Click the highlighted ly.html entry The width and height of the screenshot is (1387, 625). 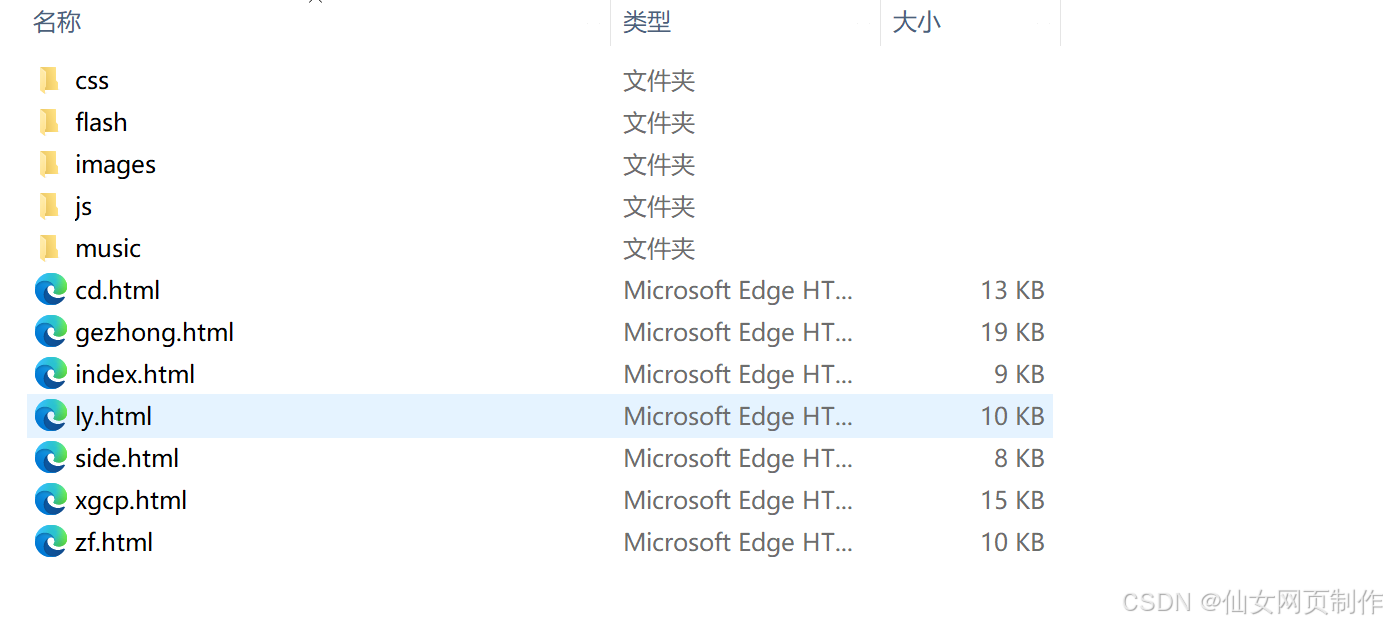pos(113,415)
